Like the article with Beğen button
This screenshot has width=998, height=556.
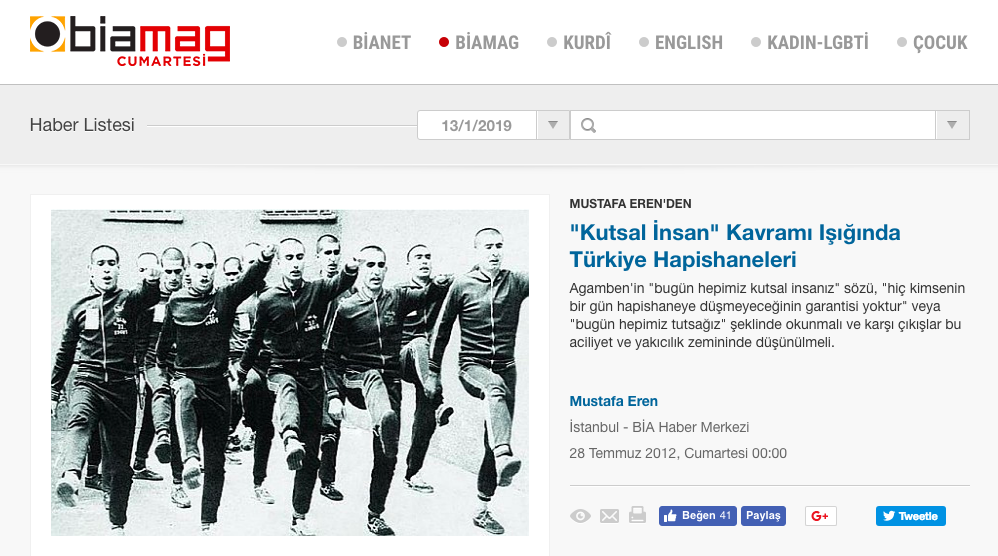[698, 516]
